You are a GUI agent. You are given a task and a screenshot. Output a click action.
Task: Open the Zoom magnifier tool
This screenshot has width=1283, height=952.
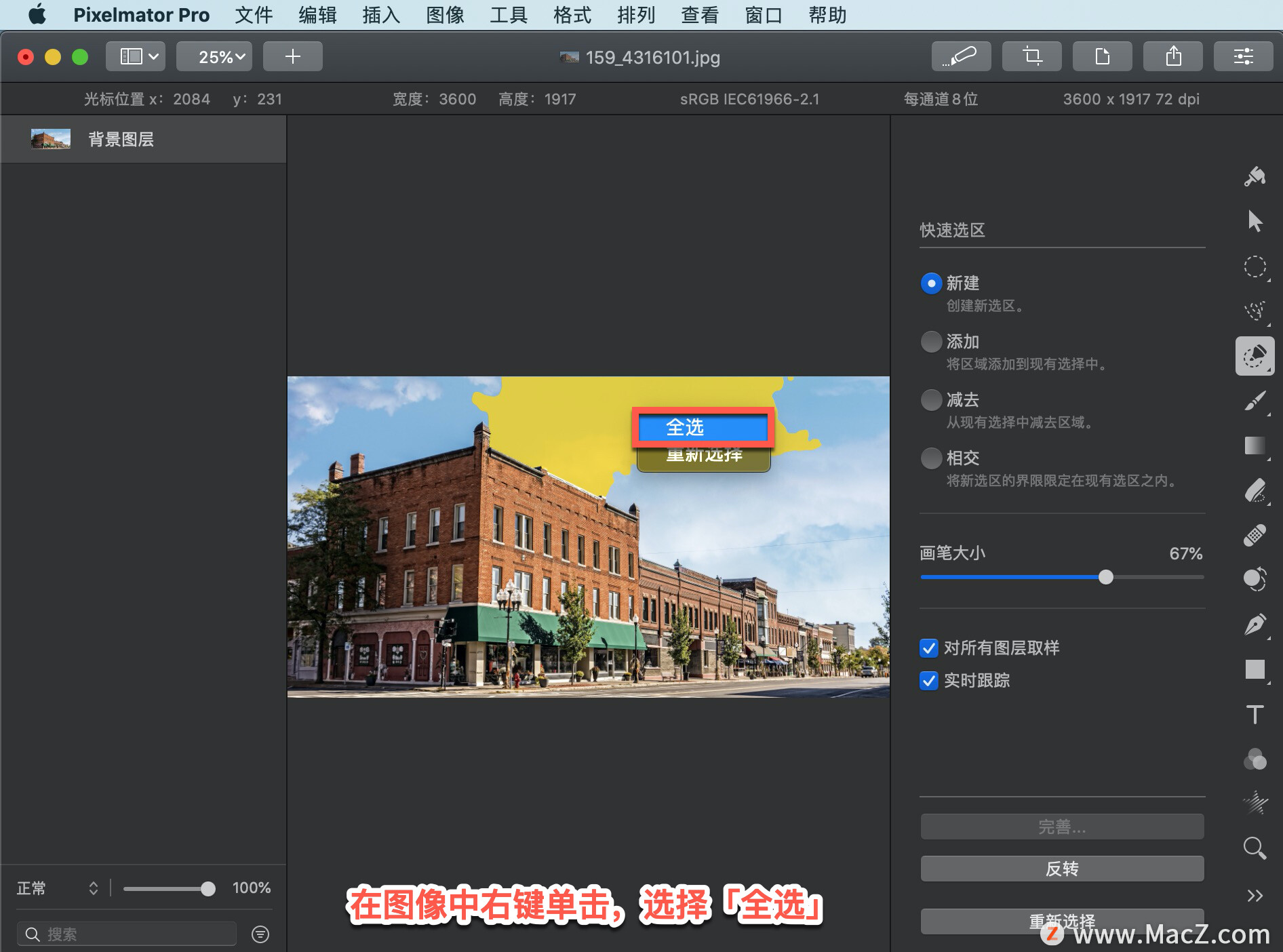point(1253,848)
